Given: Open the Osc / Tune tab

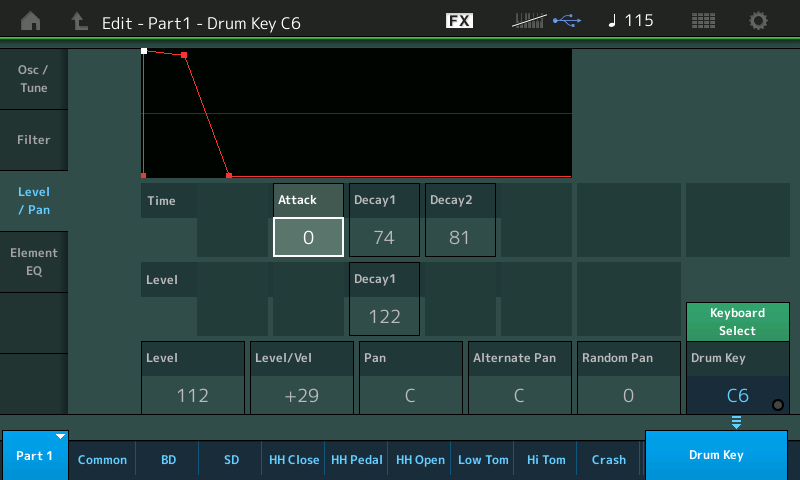Looking at the screenshot, I should coord(34,79).
